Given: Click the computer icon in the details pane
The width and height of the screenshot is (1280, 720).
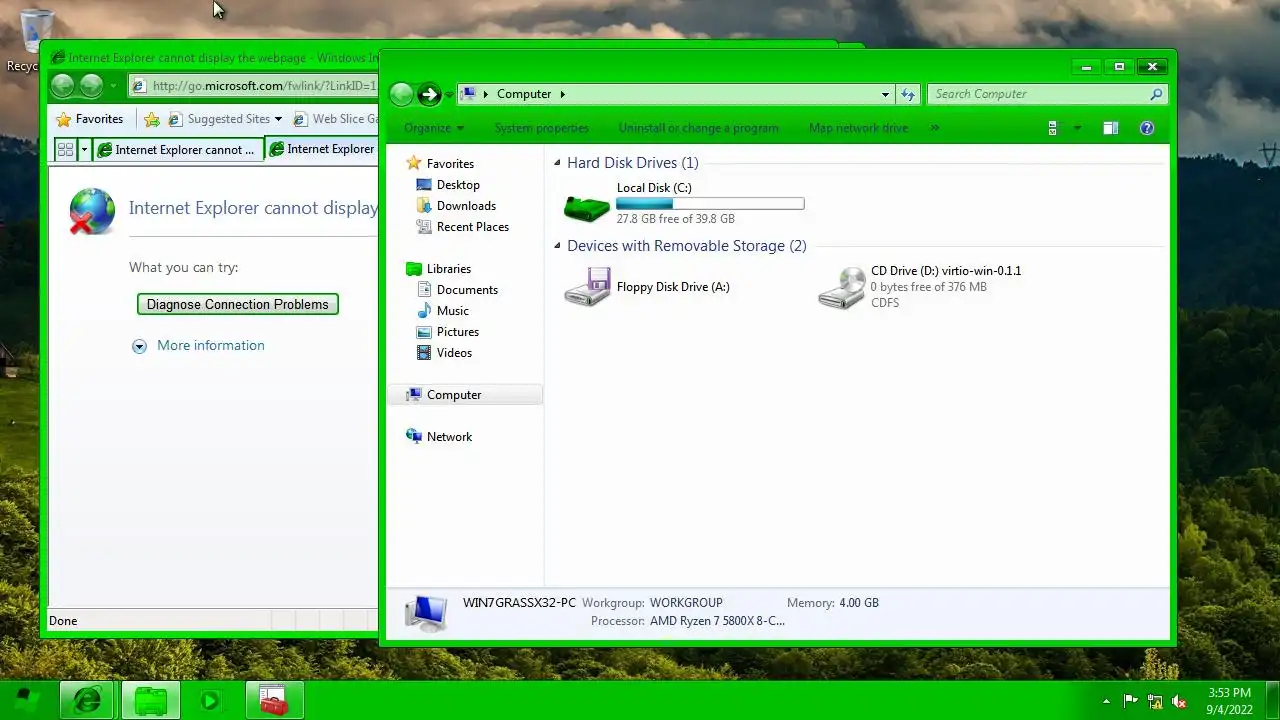Looking at the screenshot, I should click(425, 613).
